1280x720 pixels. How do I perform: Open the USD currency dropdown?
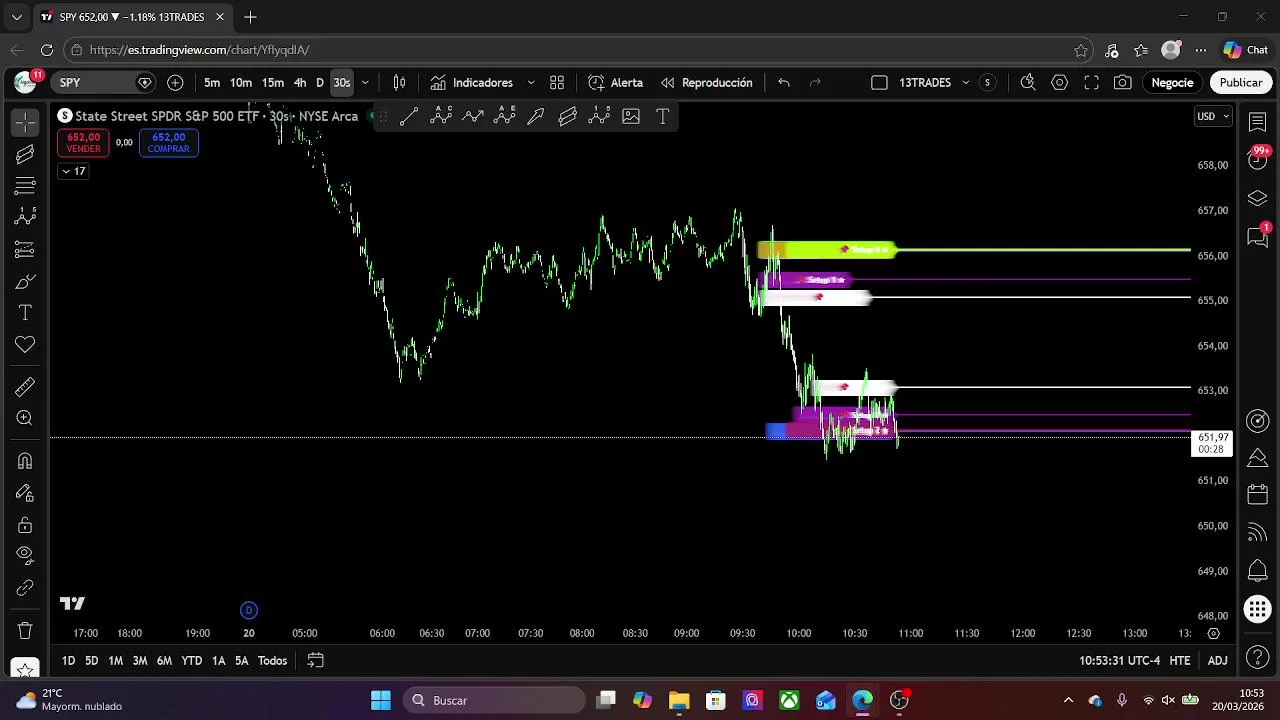coord(1213,117)
